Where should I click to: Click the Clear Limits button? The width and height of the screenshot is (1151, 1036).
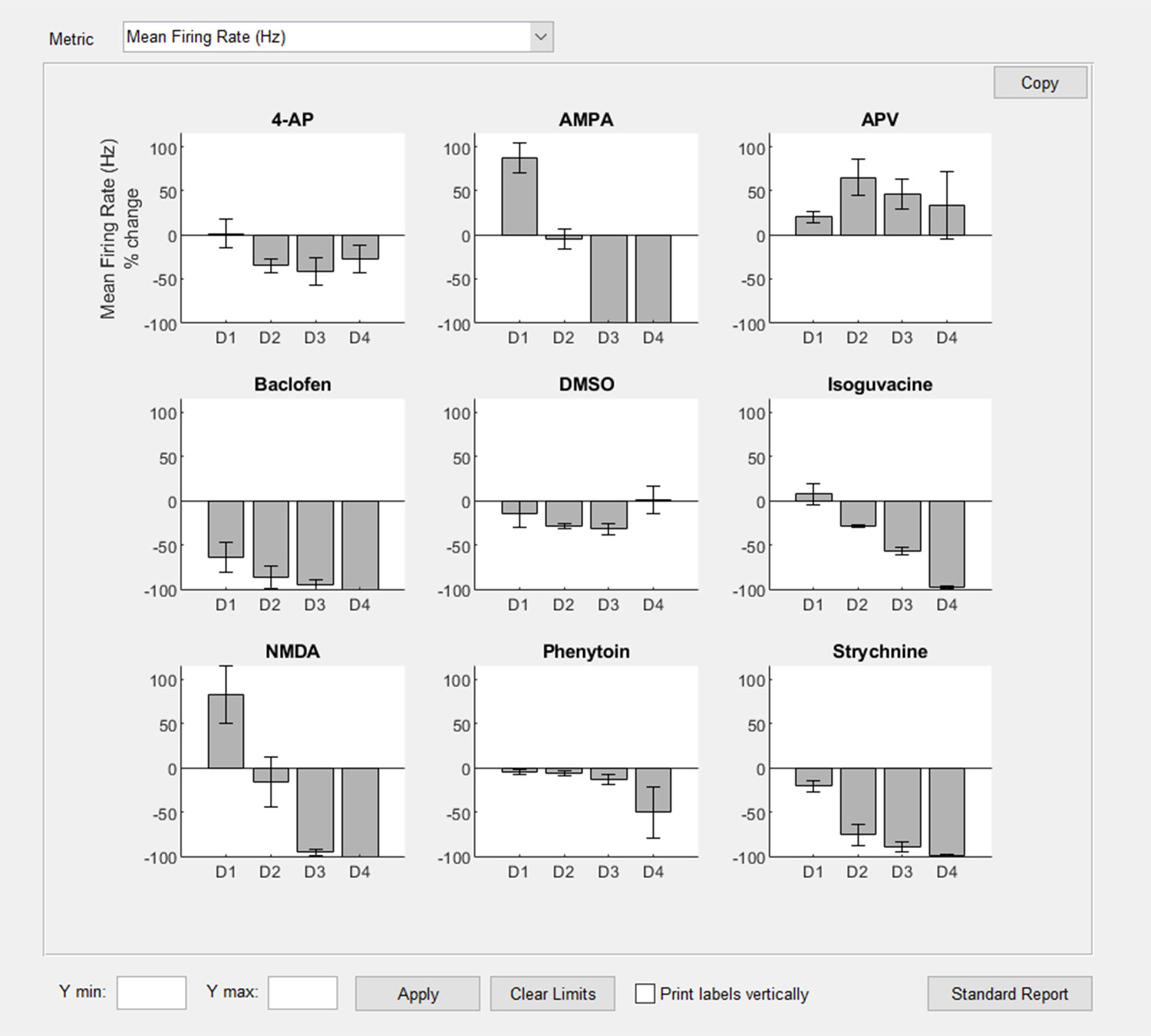[552, 994]
